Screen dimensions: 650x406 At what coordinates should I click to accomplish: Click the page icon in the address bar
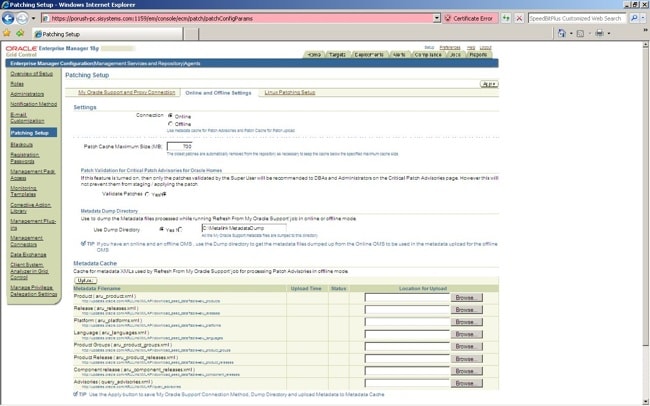coord(46,18)
